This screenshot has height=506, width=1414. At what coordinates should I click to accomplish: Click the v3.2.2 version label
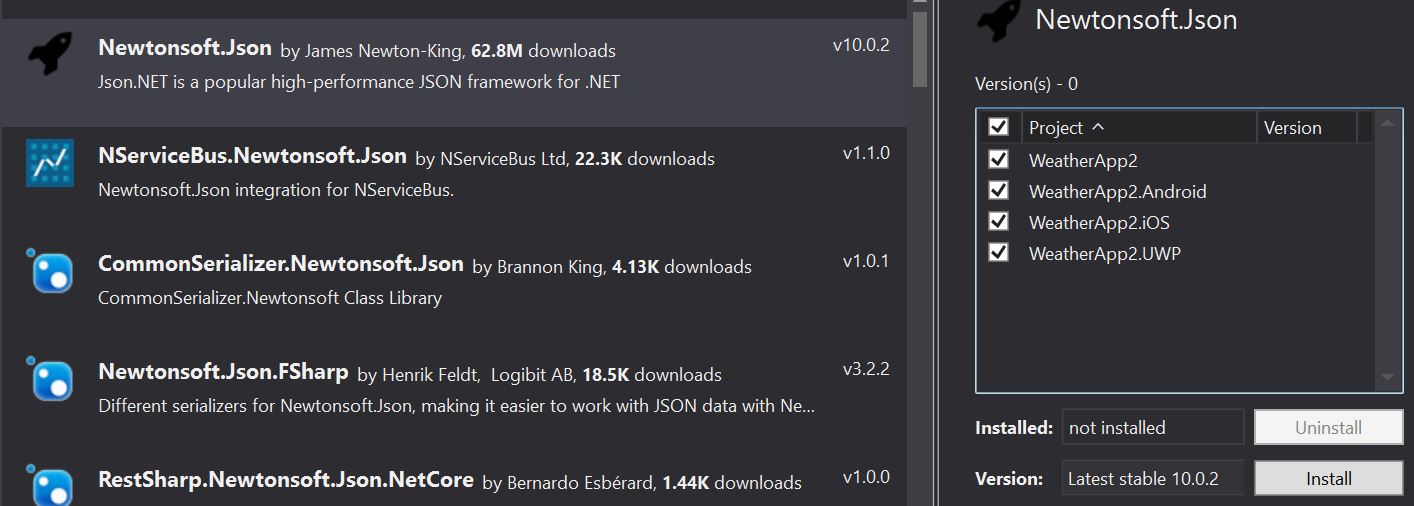pos(865,369)
